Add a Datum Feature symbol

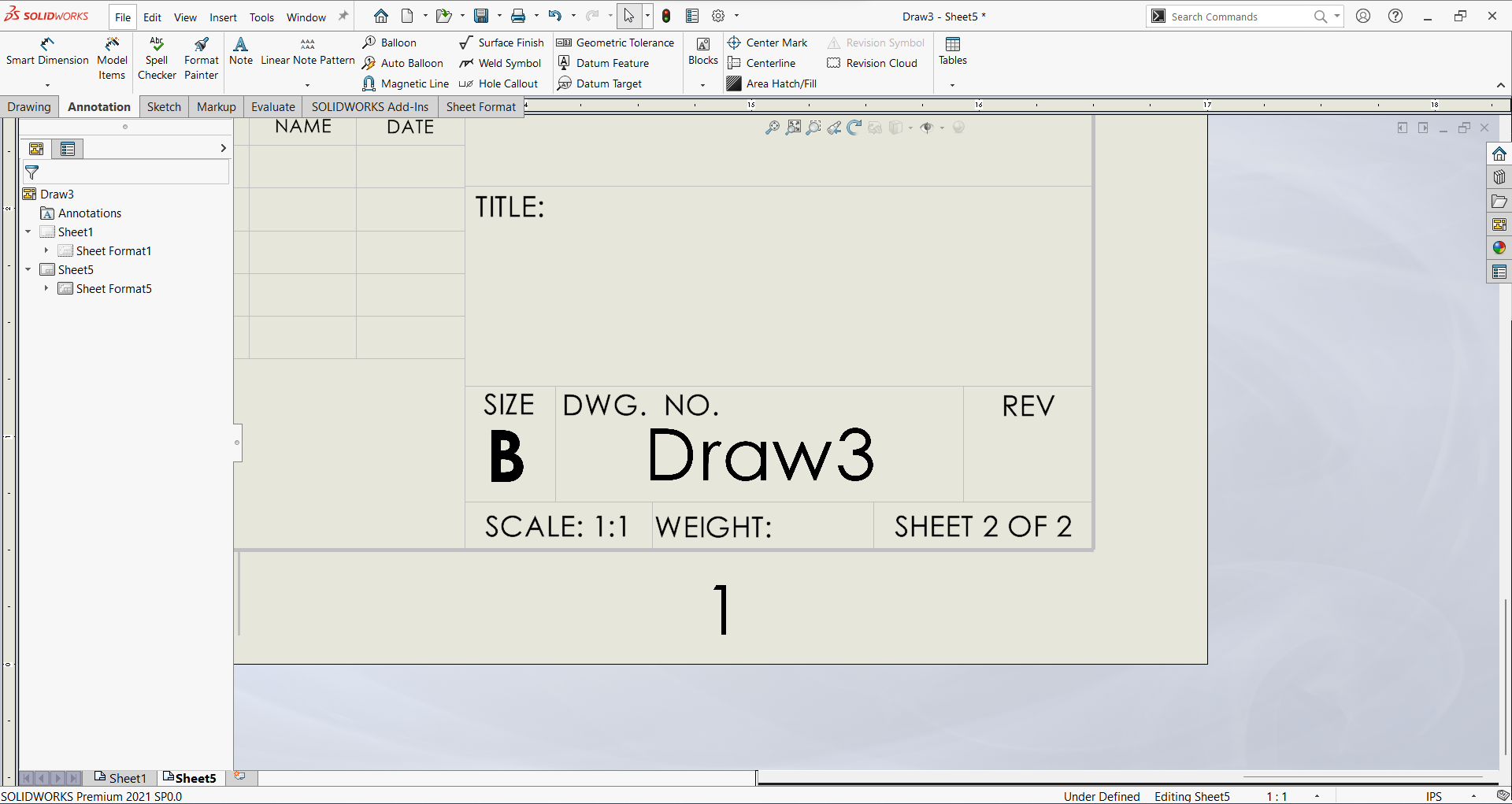603,63
